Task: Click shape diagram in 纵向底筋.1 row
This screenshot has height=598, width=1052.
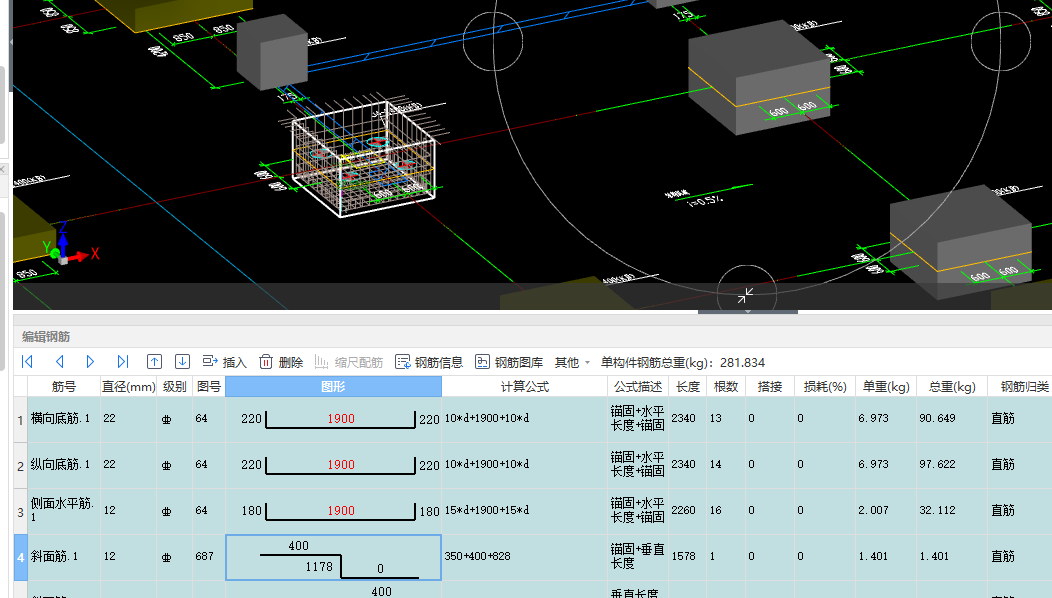Action: click(x=333, y=466)
